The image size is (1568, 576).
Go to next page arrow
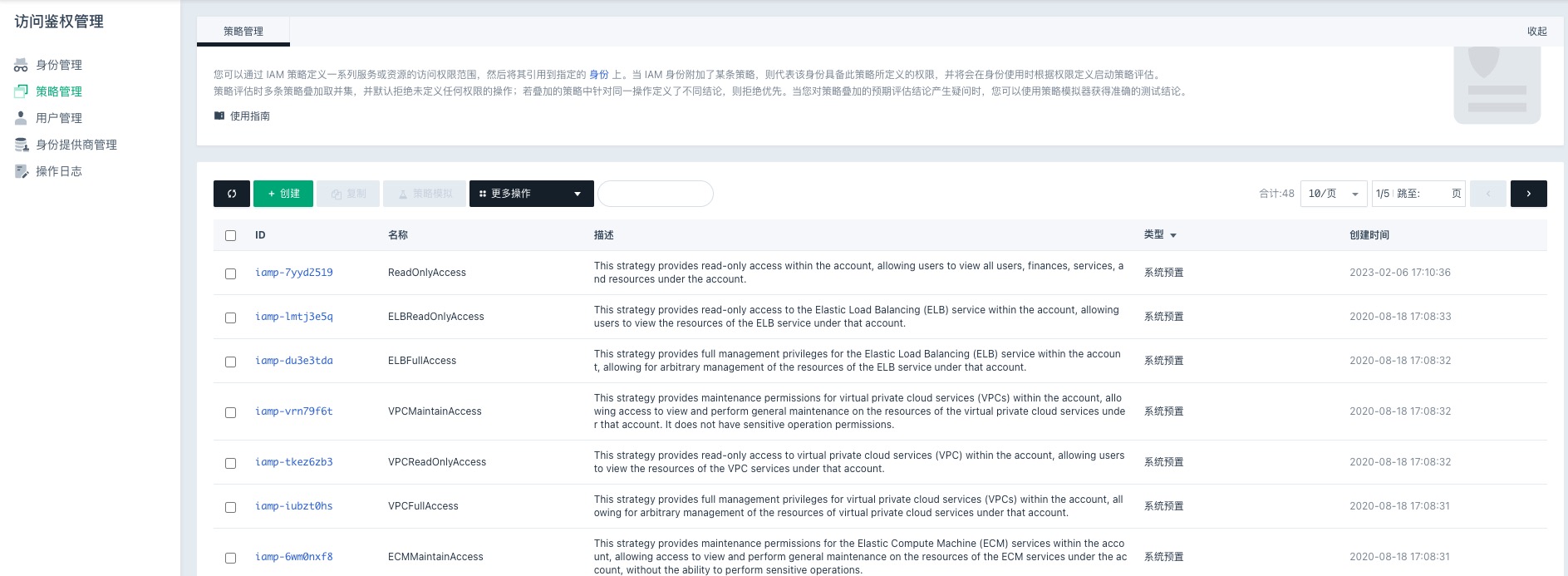pos(1528,194)
